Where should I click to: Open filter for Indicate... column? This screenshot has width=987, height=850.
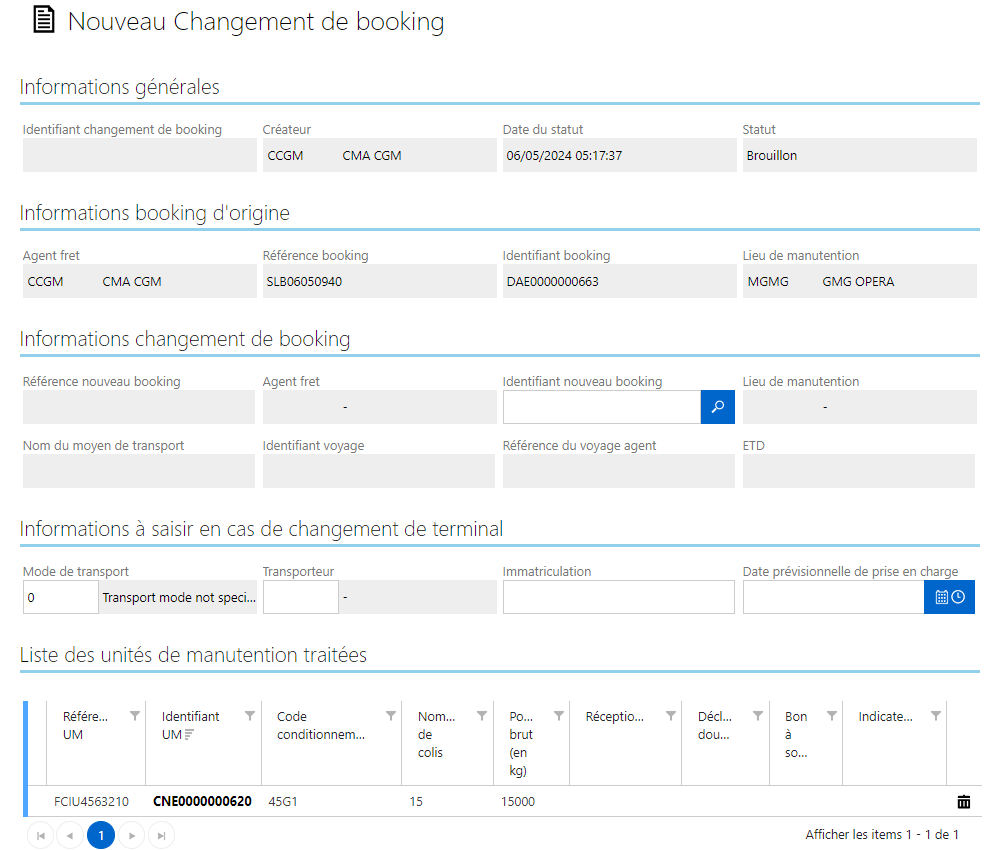point(936,716)
